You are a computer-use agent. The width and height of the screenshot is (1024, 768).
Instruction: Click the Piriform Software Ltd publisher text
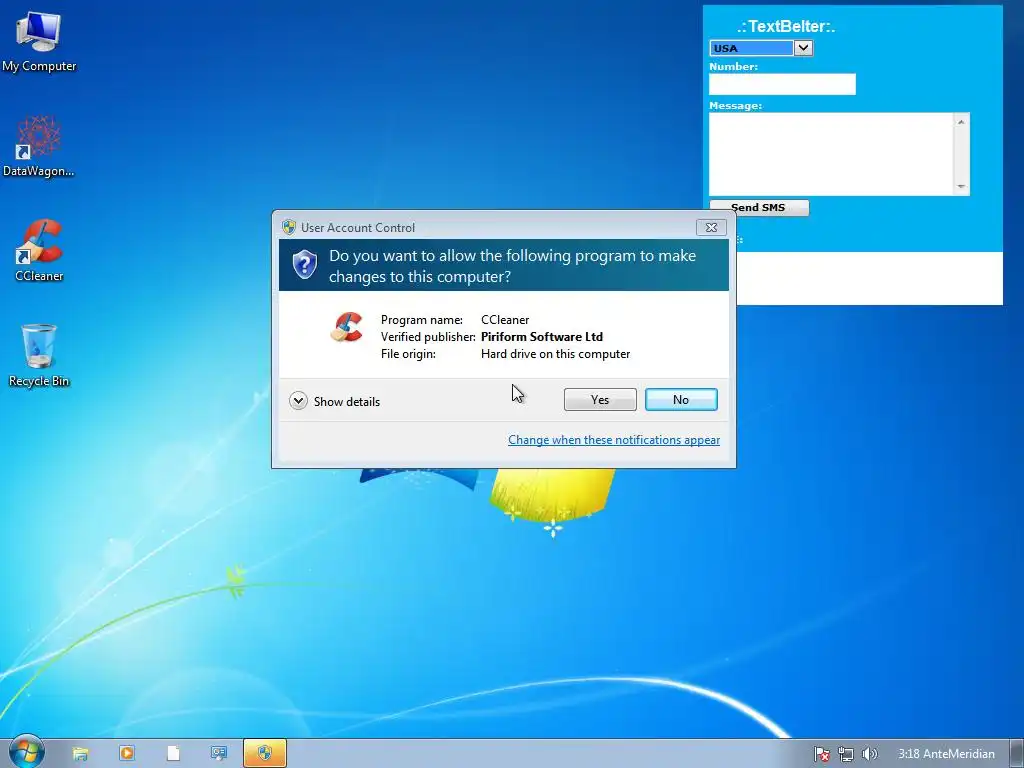[542, 337]
